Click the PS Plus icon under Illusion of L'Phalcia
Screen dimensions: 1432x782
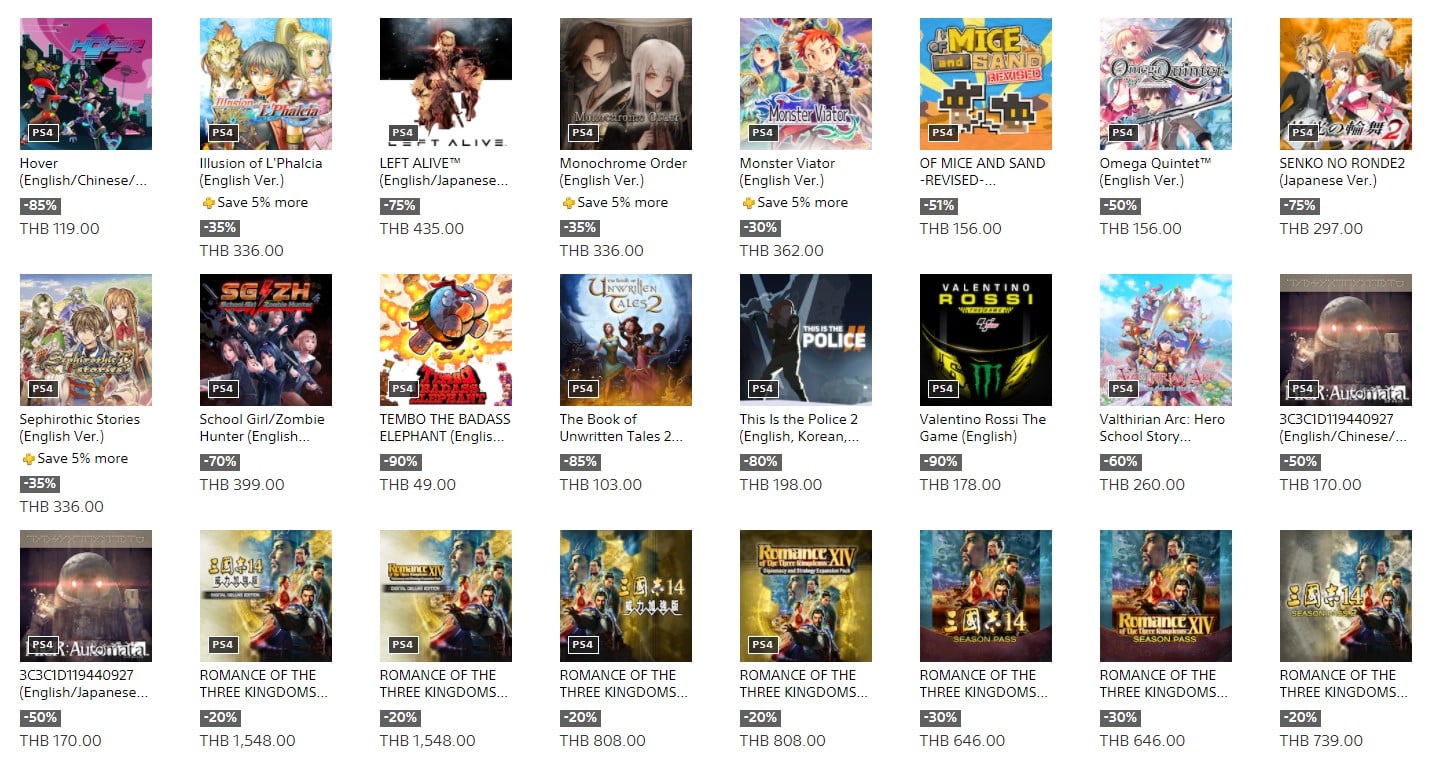(208, 203)
